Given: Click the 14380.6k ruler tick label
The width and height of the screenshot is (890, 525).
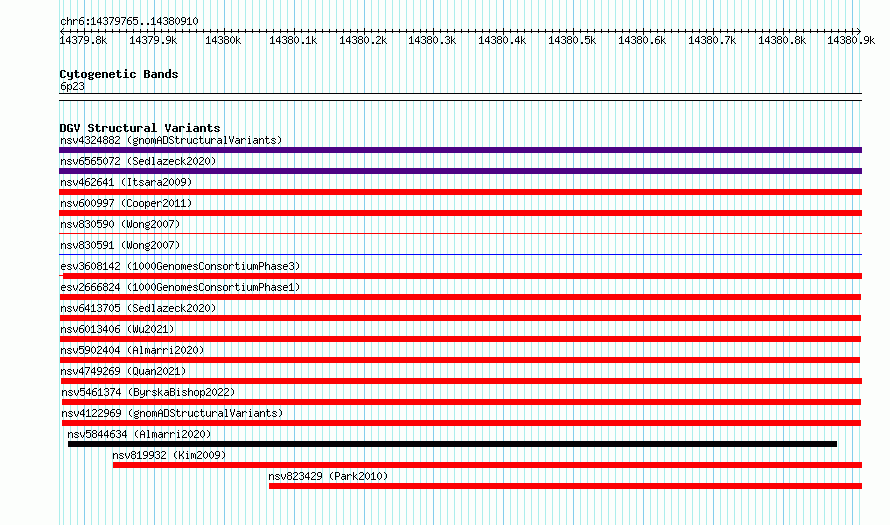Looking at the screenshot, I should 642,40.
